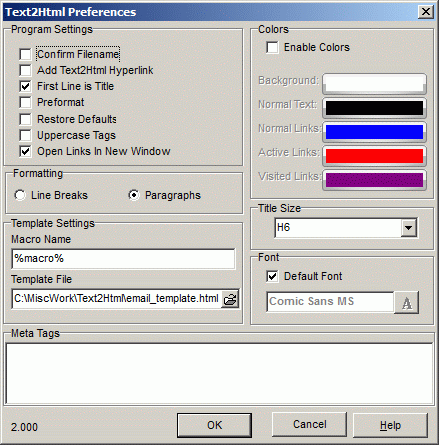Click the browse folder icon for Template File
This screenshot has width=439, height=445.
coord(230,299)
